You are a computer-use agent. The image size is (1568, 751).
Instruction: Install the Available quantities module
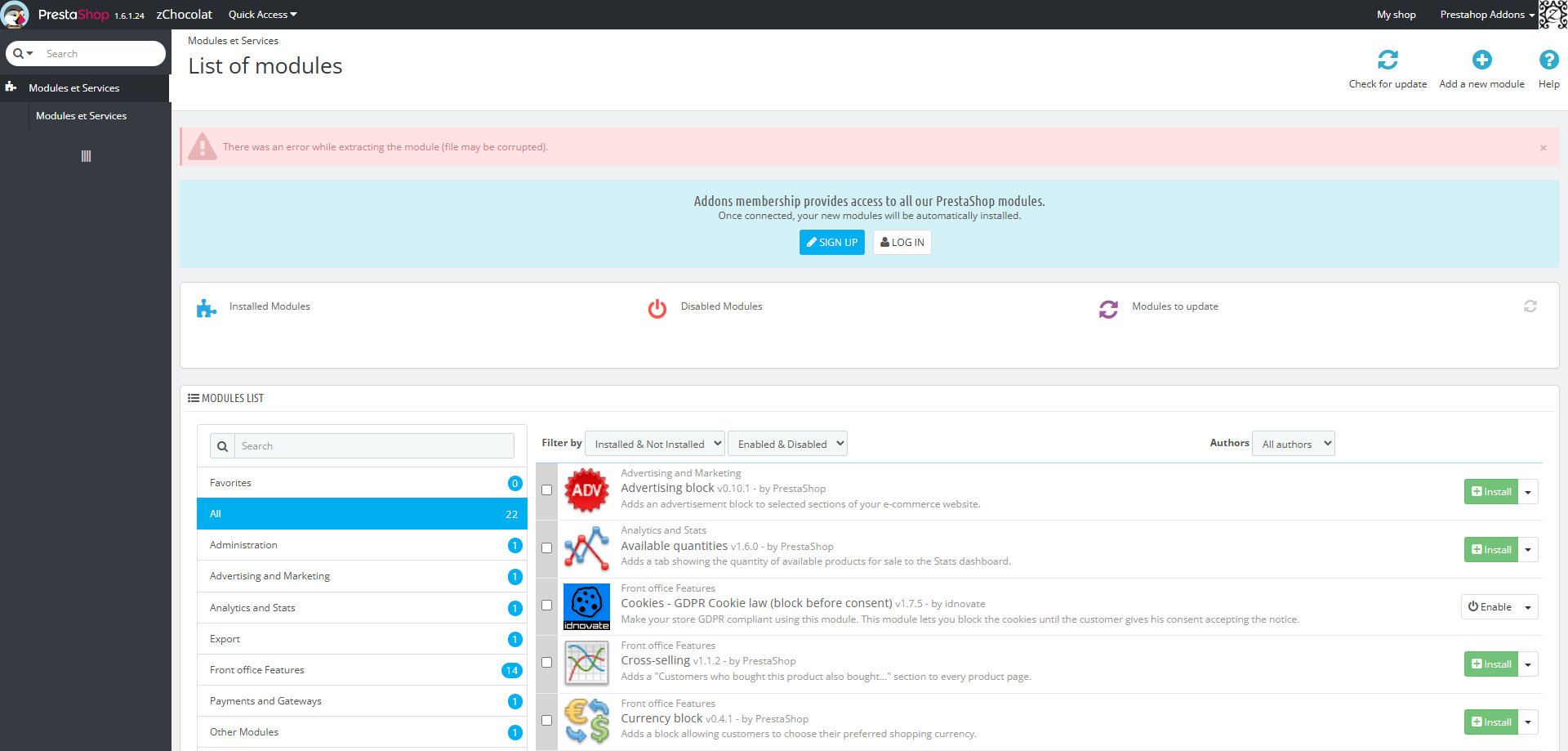point(1491,550)
